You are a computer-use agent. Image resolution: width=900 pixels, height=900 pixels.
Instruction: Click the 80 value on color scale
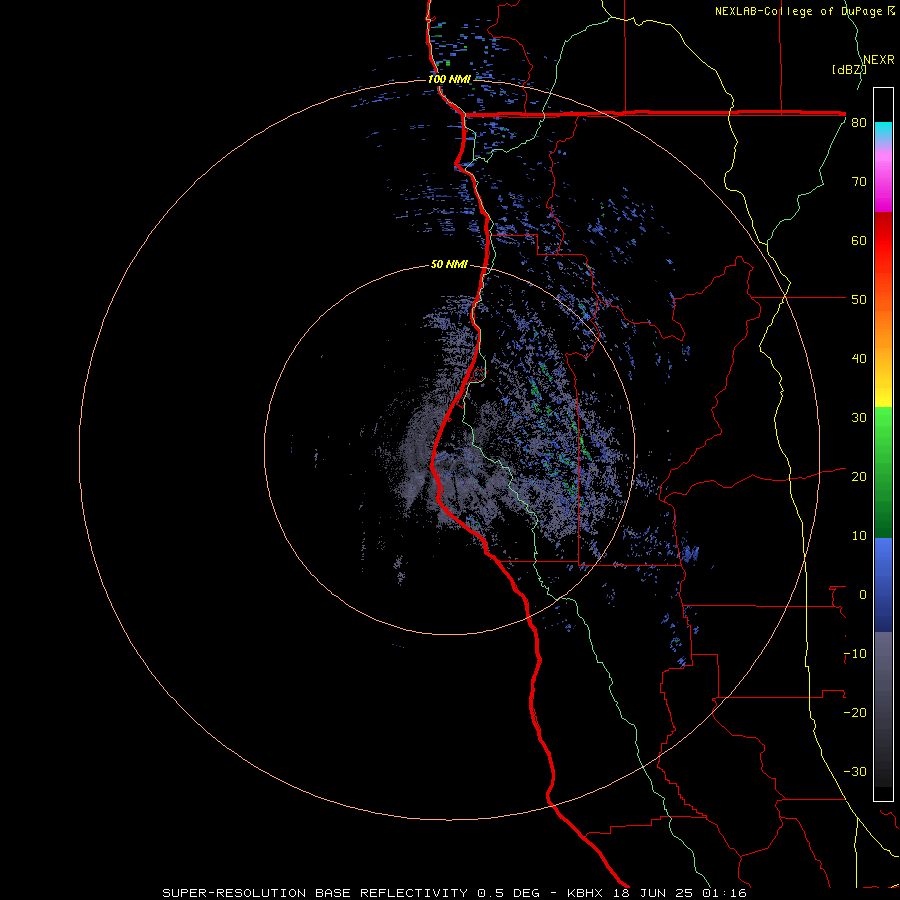(859, 123)
